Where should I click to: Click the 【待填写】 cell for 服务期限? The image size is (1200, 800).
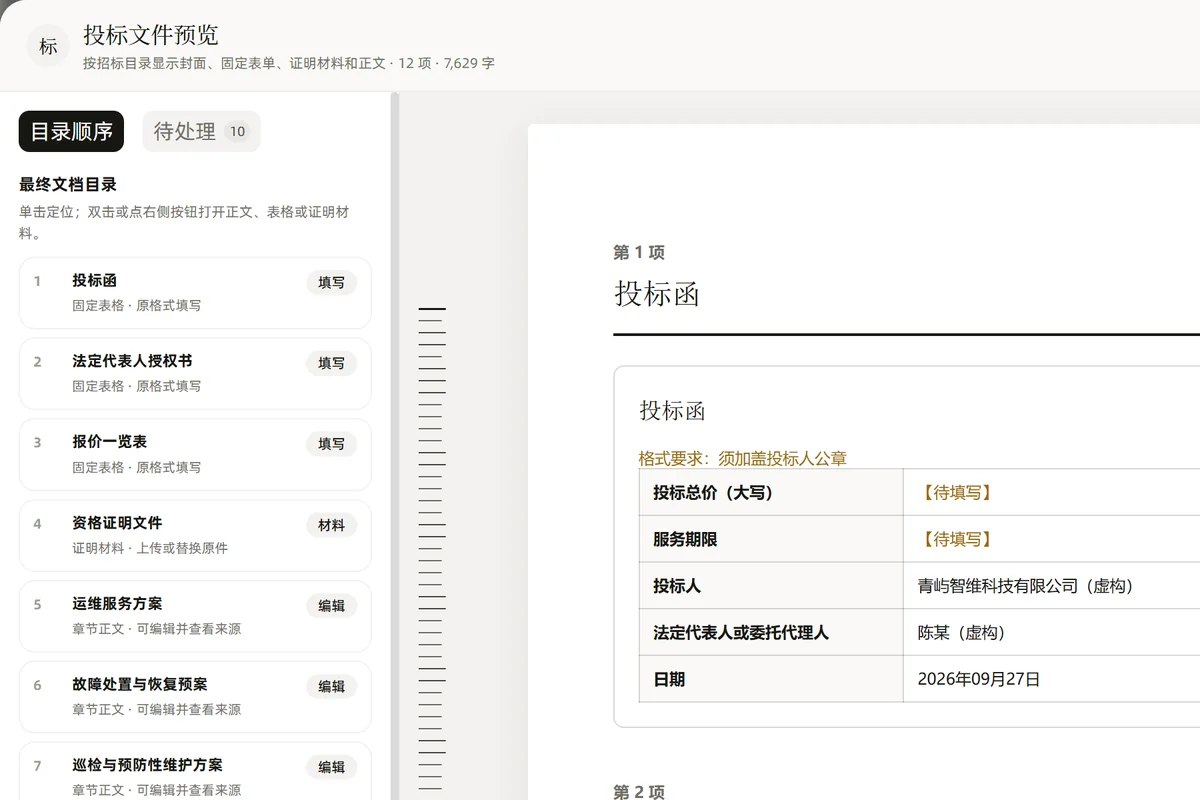coord(1051,539)
